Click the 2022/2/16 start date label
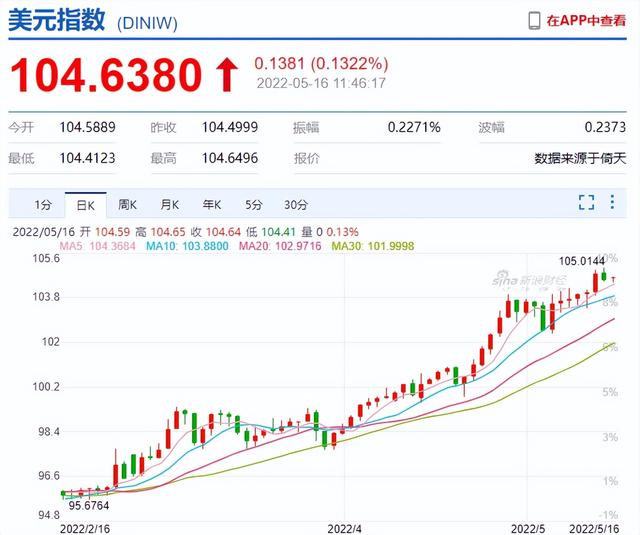 (x=85, y=529)
